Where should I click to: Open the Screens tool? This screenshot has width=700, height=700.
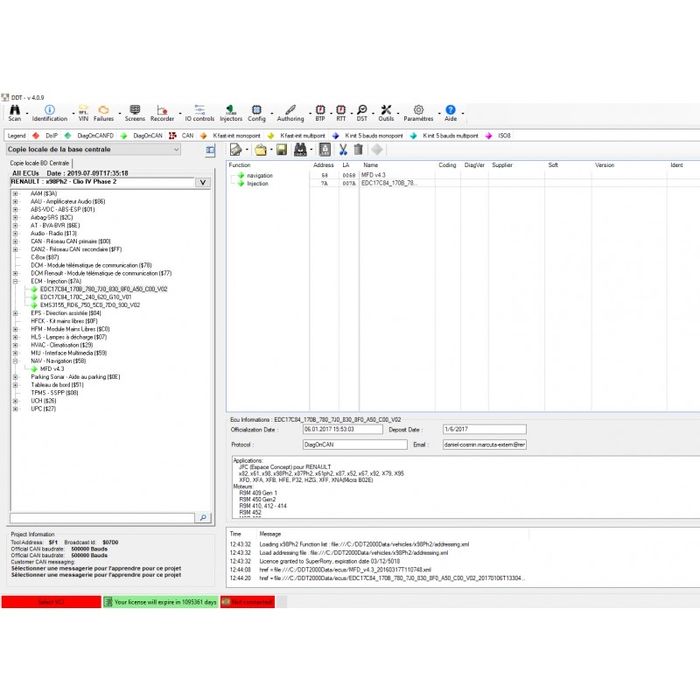[135, 113]
